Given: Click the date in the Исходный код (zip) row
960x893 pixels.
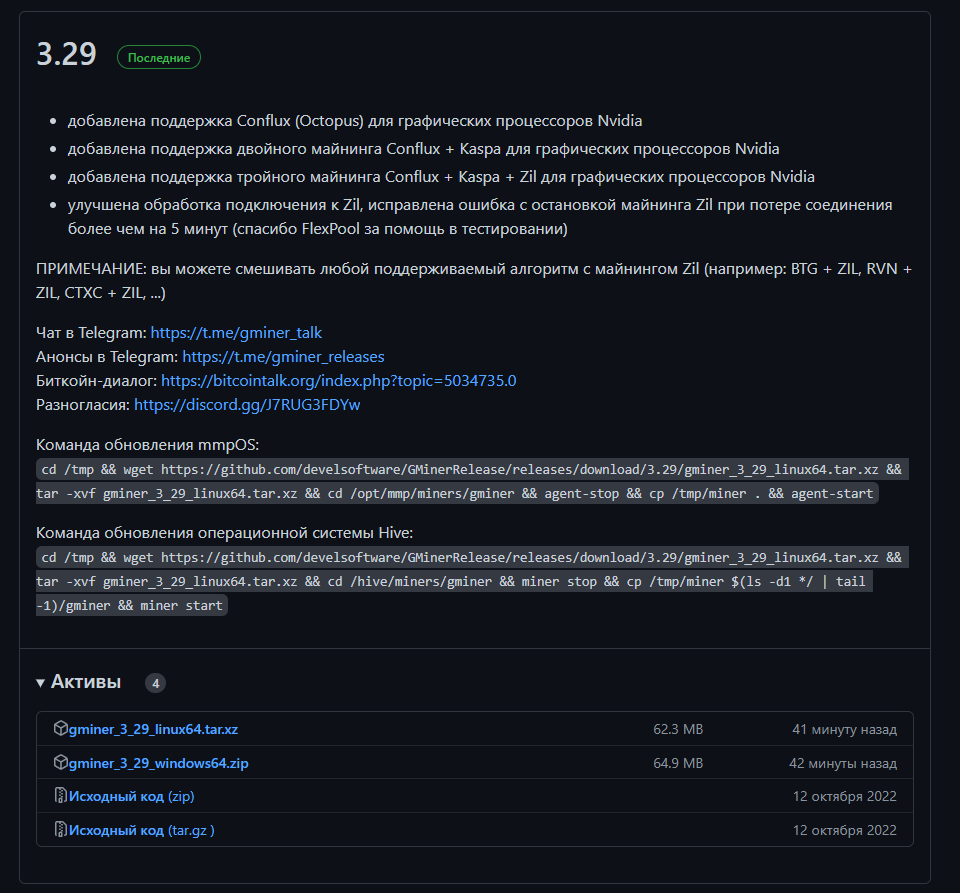Looking at the screenshot, I should [x=844, y=796].
